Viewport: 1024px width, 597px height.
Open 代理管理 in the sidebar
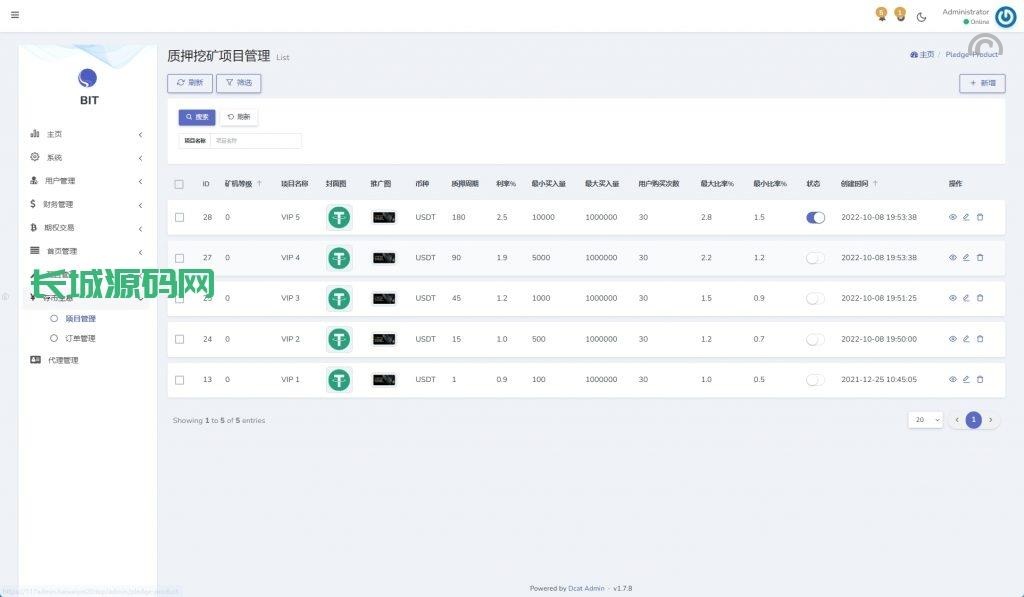[x=62, y=360]
